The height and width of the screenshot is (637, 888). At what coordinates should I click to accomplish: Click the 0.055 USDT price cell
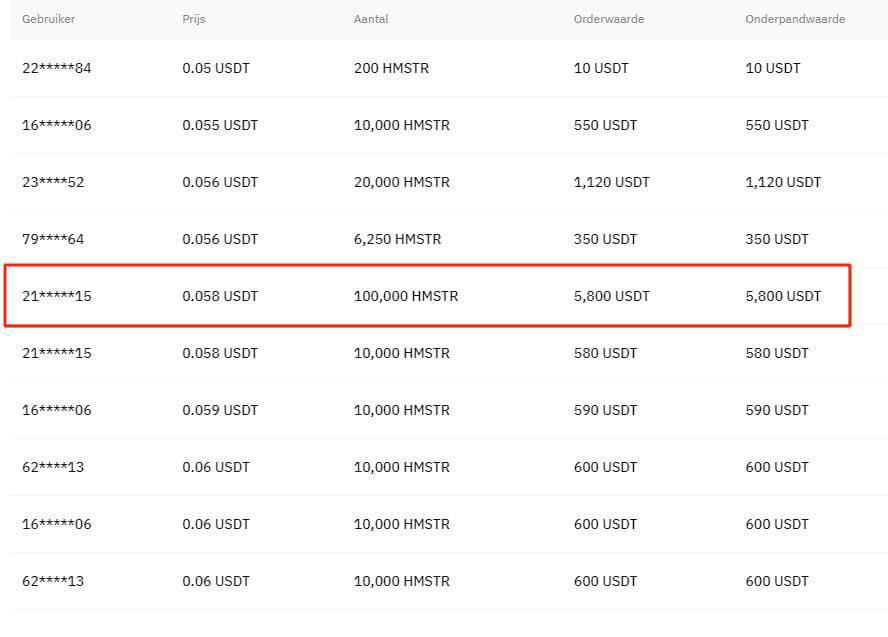click(220, 125)
